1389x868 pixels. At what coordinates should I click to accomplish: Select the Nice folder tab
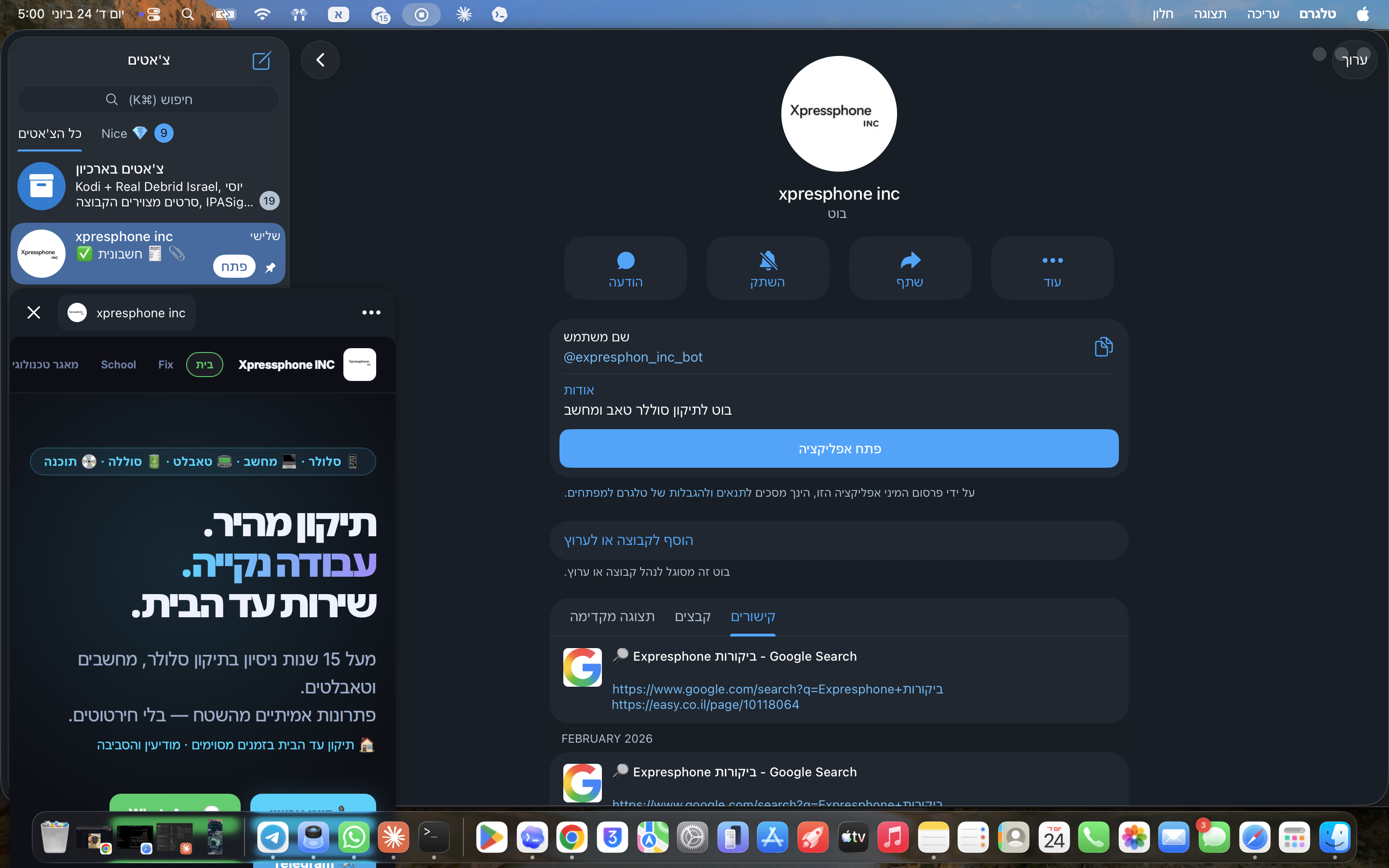pos(136,133)
